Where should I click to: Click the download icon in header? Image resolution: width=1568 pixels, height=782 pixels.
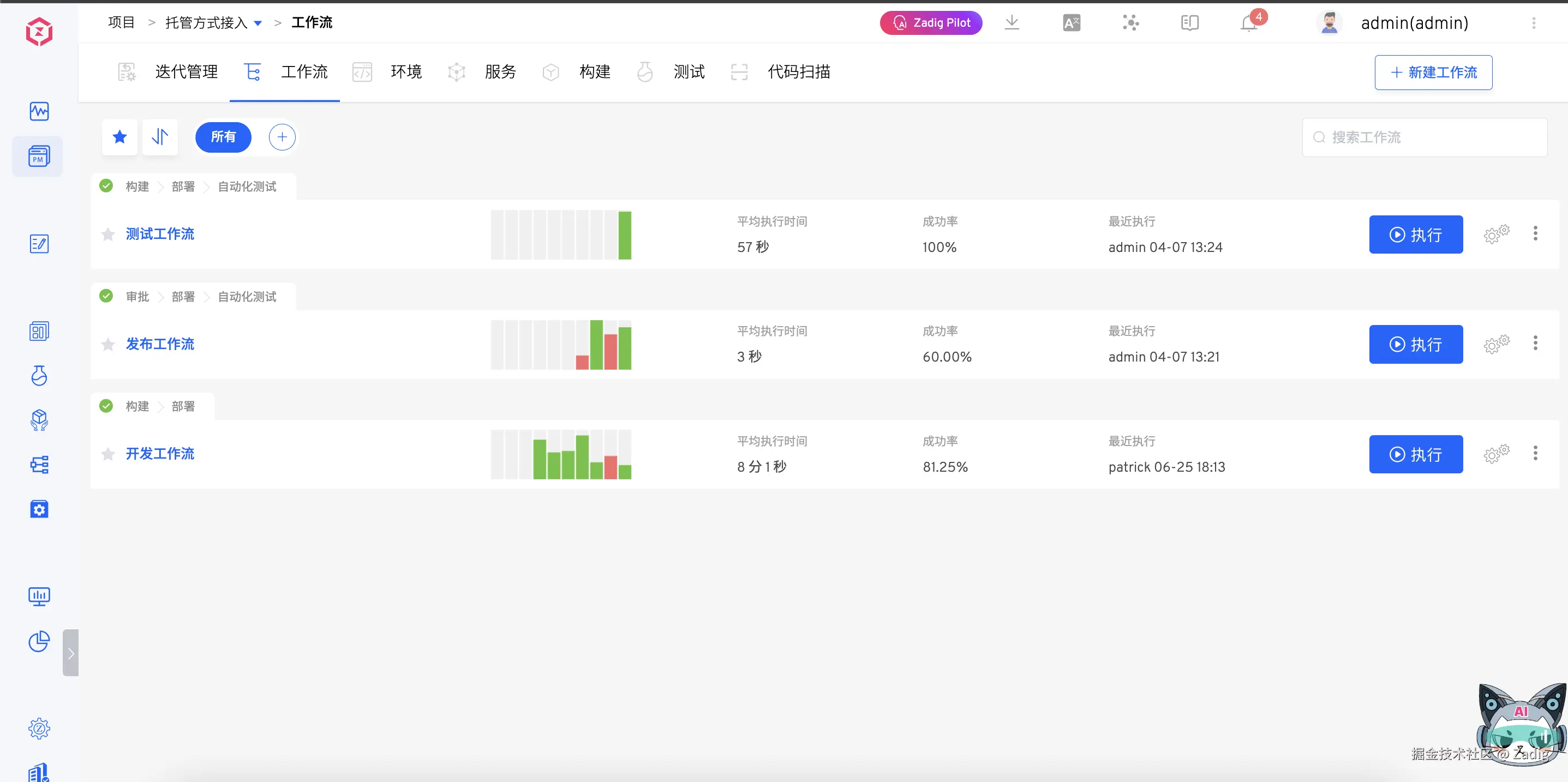pos(1012,22)
